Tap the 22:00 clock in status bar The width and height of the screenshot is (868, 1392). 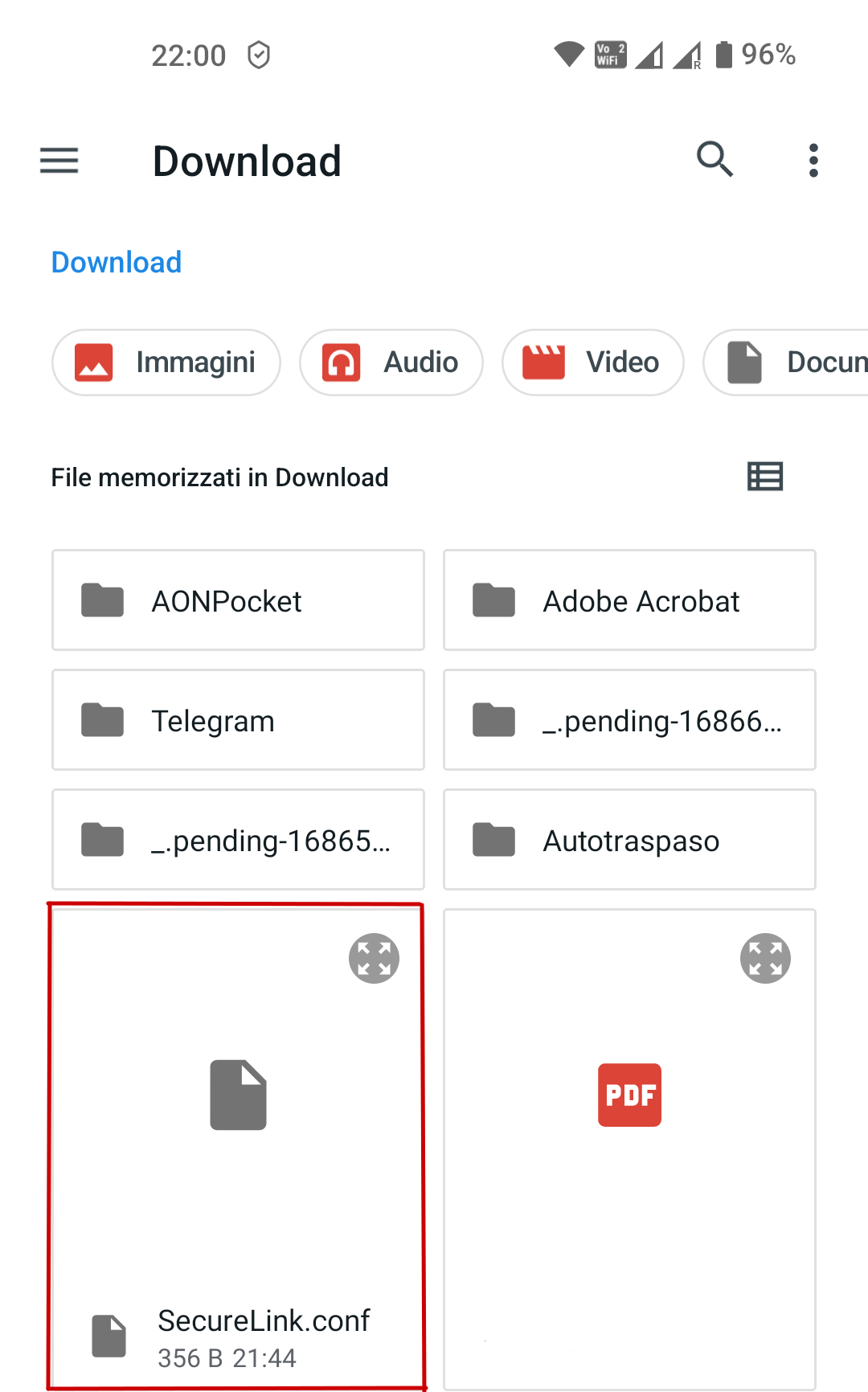point(189,55)
